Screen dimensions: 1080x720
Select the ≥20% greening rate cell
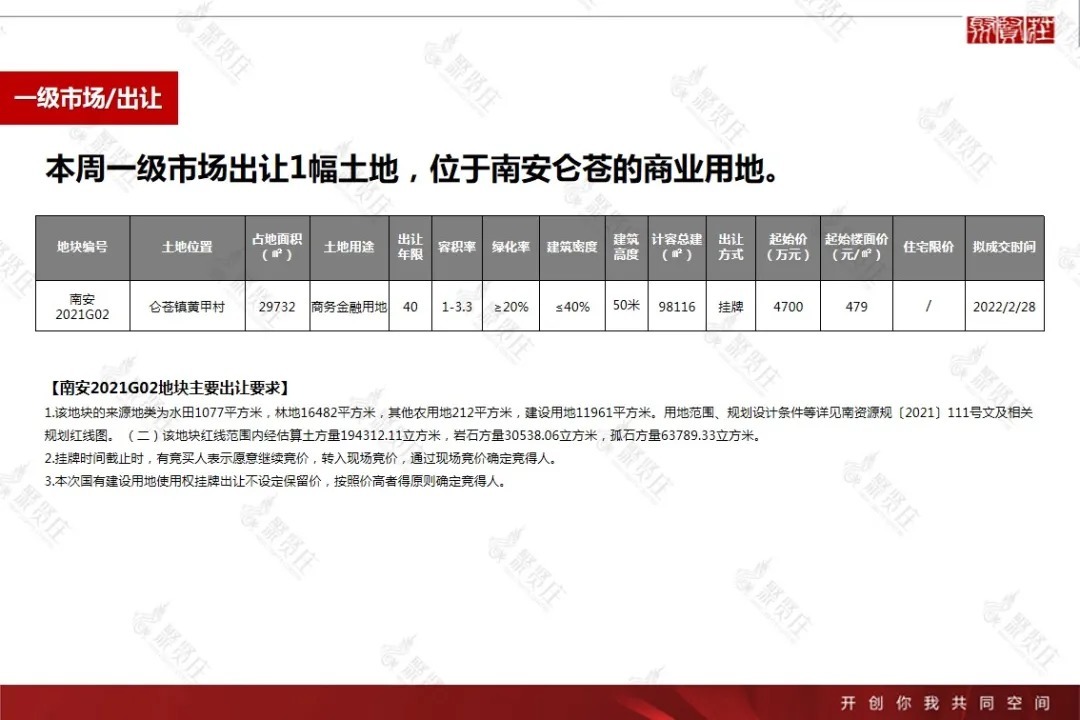click(511, 306)
